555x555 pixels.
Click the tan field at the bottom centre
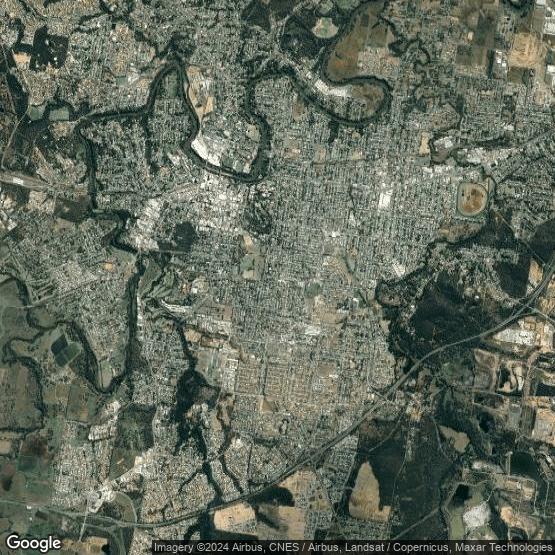[x=234, y=517]
